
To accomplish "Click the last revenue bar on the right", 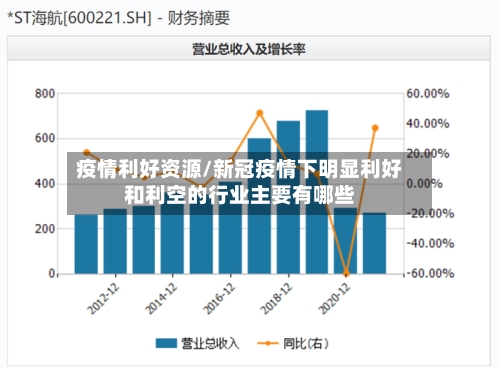I will point(374,243).
